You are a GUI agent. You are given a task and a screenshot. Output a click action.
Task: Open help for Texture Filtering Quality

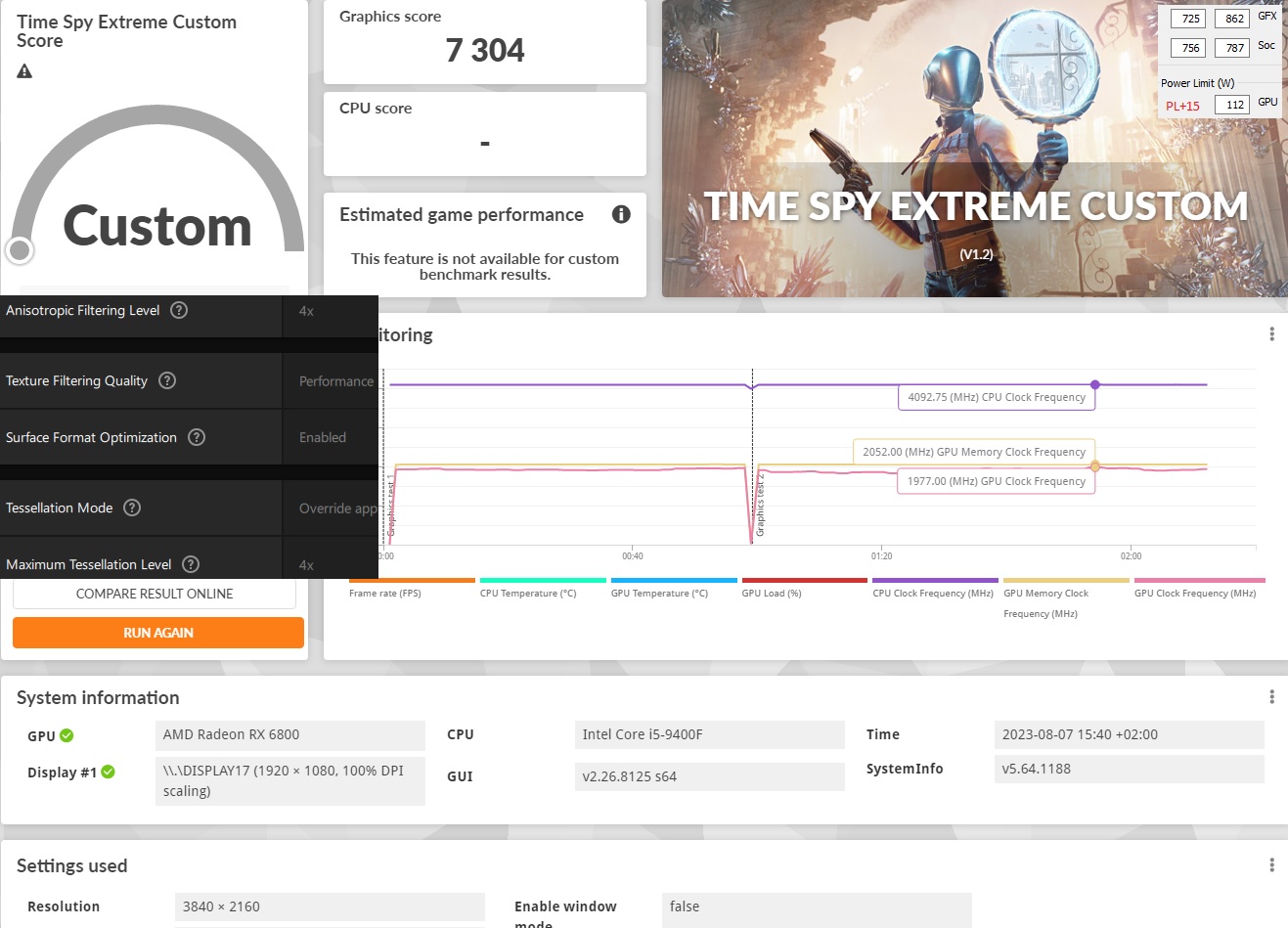point(167,380)
